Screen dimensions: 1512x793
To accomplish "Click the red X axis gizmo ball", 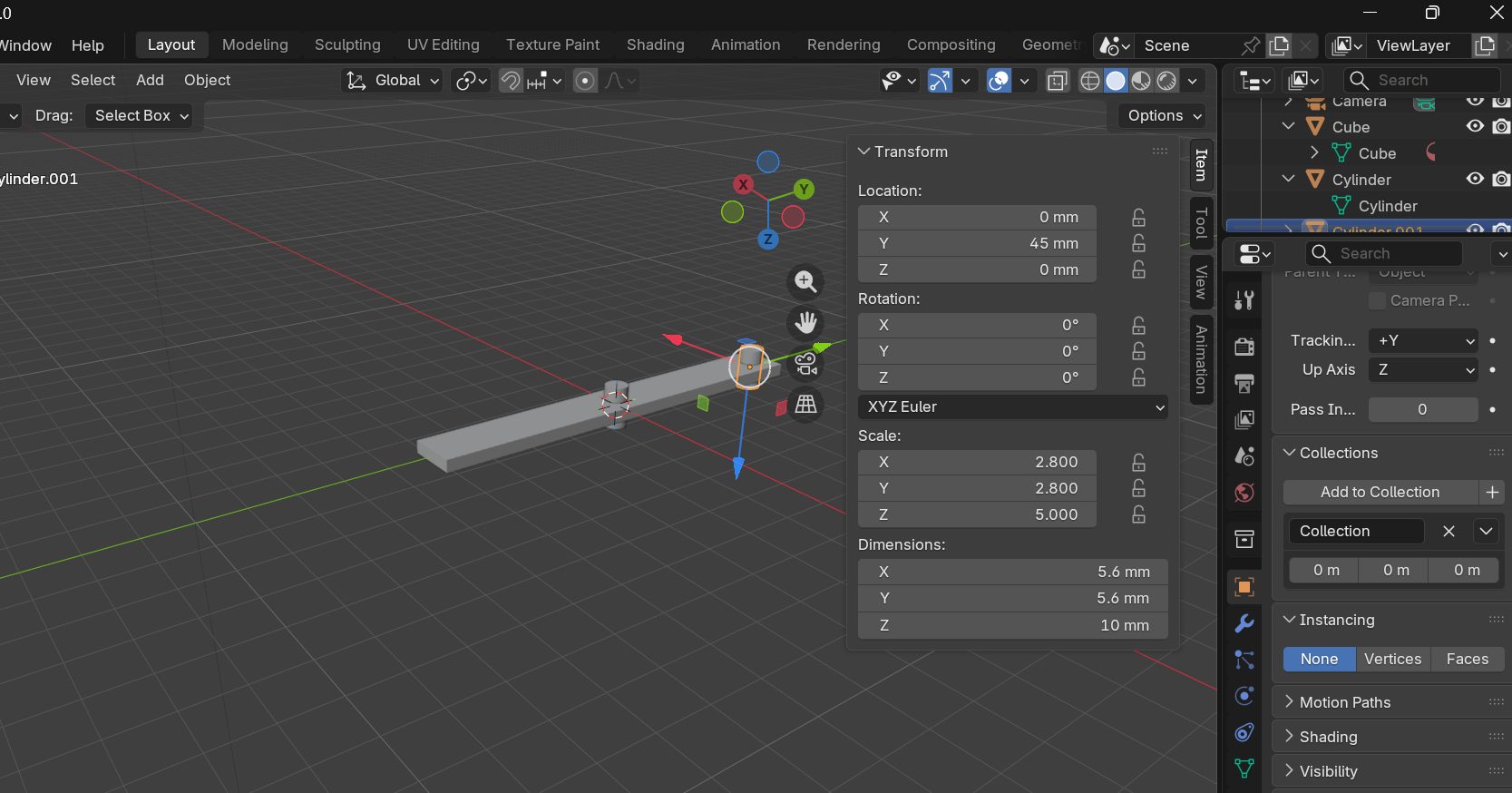I will pos(744,184).
